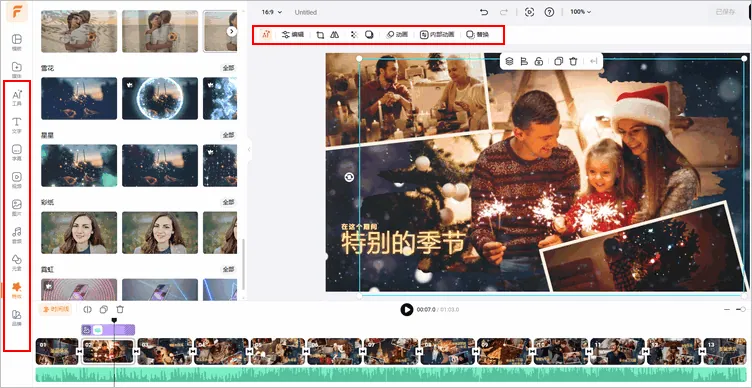Screen dimensions: 752x388
Task: Duplicate the object via the floating toolbar copy icon
Action: (x=558, y=61)
